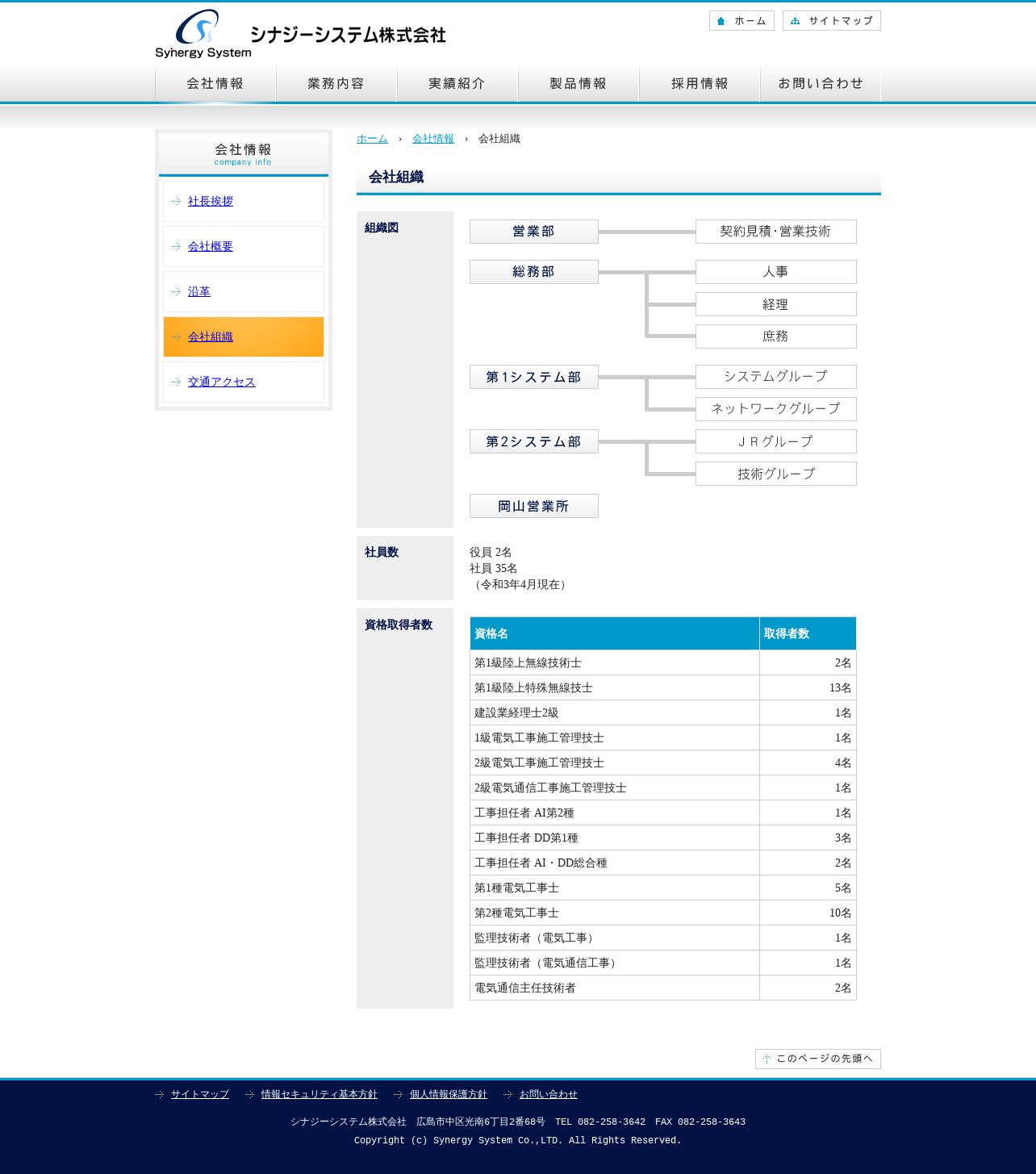
Task: Click the footer arrow icon beside お問い合わせ
Action: click(508, 1094)
